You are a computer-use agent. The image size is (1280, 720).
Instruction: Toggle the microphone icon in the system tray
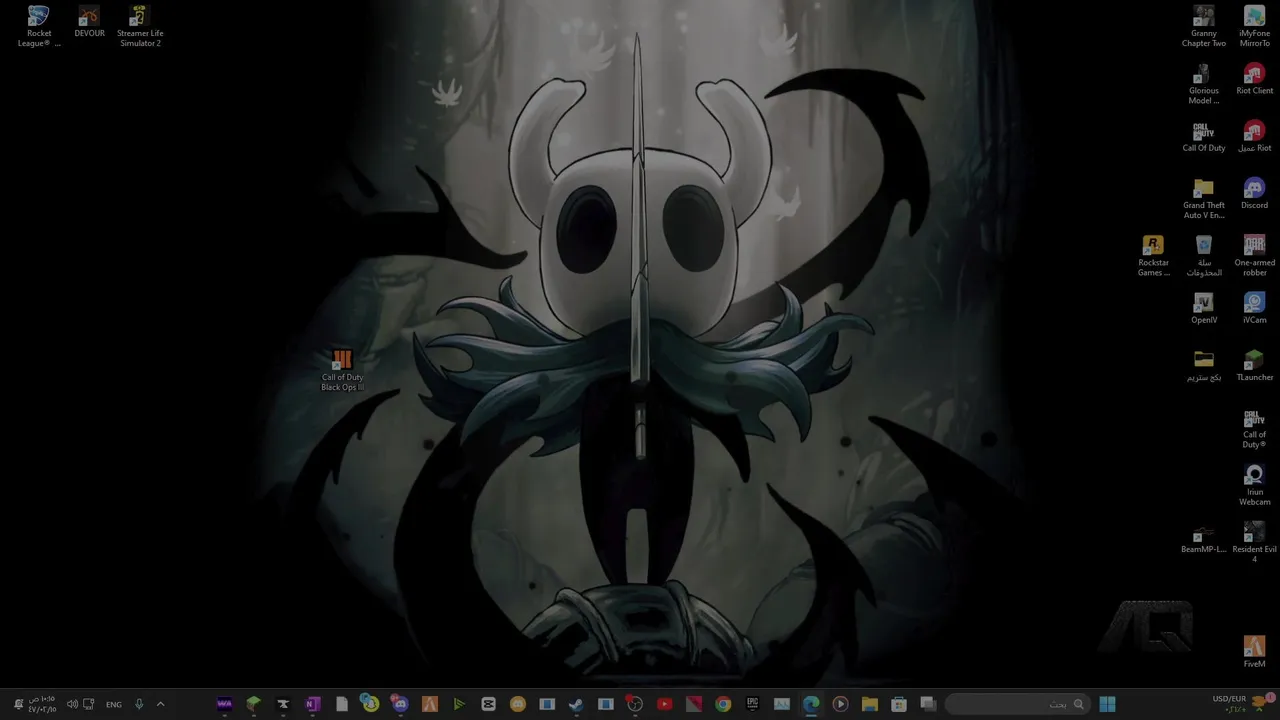[139, 704]
